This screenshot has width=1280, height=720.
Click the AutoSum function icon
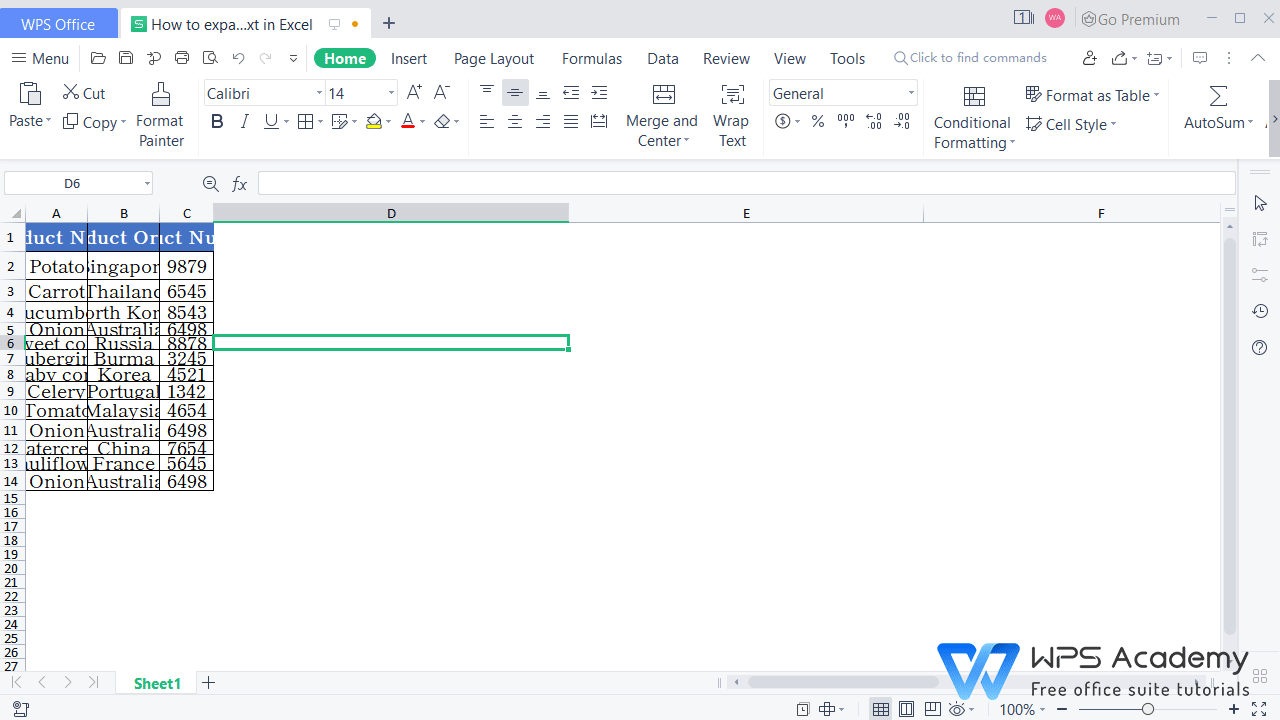[x=1216, y=95]
